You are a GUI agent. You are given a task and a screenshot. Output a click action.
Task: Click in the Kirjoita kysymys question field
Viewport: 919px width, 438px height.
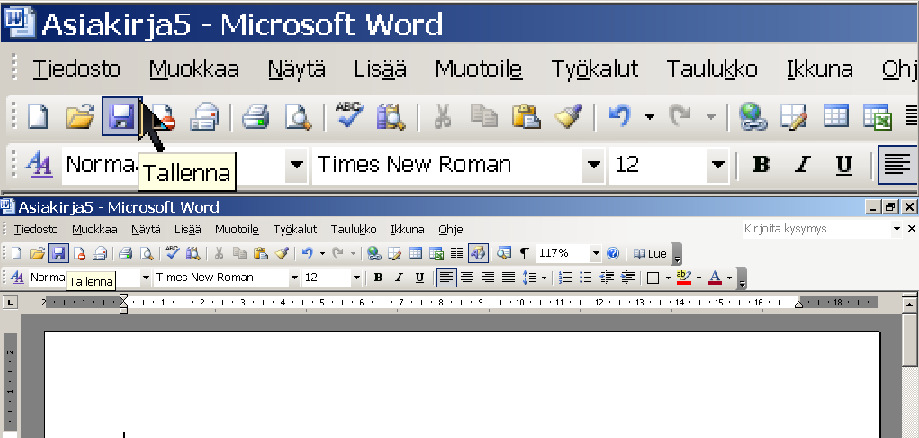[816, 229]
